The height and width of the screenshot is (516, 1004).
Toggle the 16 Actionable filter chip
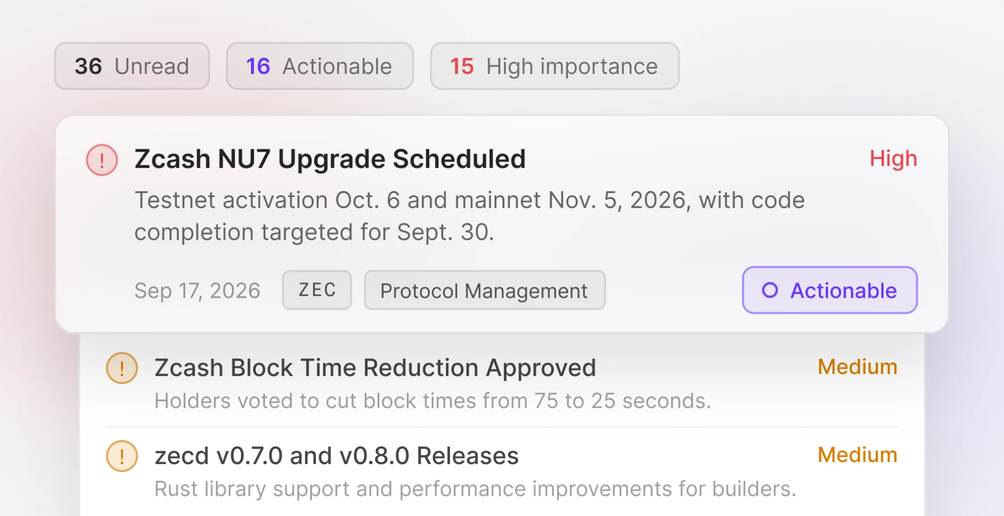[x=320, y=66]
